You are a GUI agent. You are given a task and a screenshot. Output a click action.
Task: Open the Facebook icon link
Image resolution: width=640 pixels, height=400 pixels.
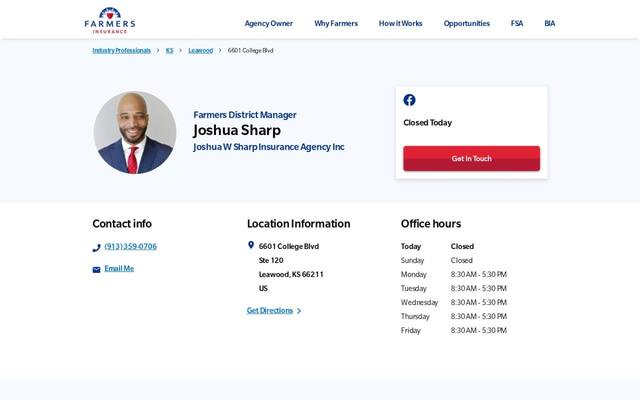coord(409,100)
